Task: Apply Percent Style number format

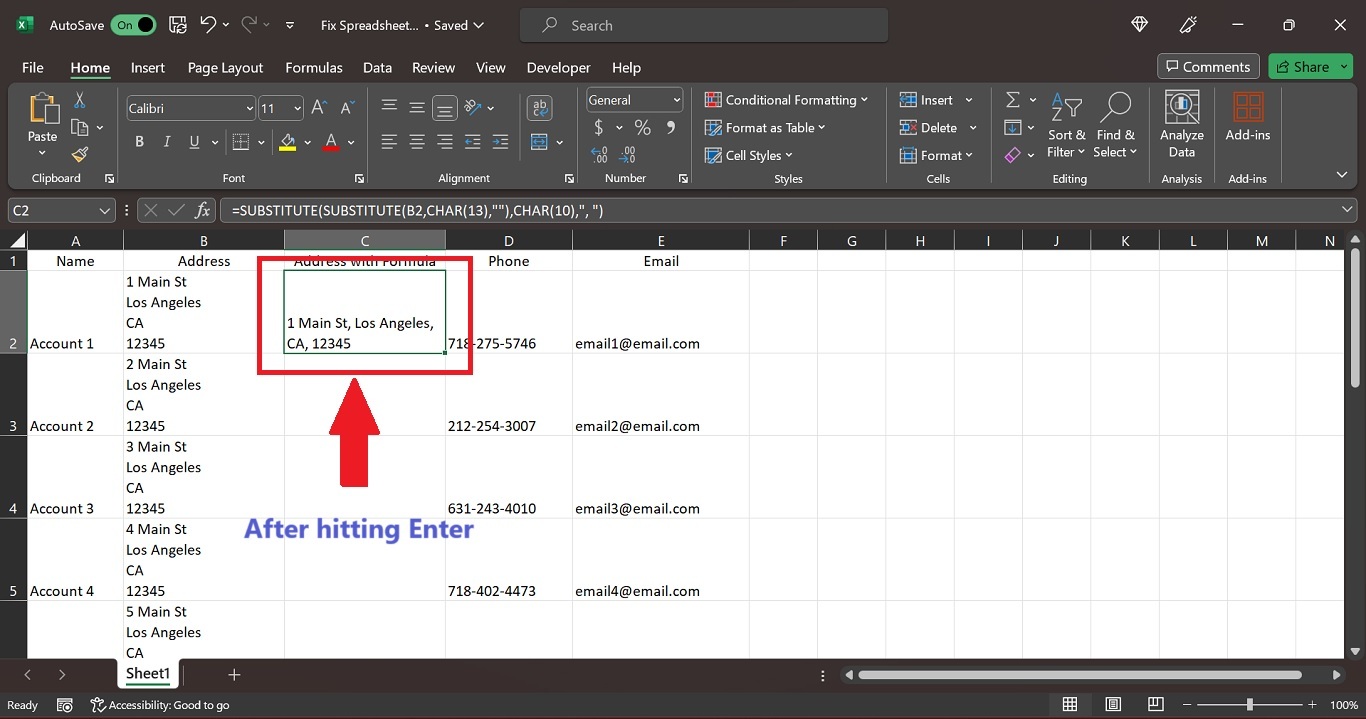Action: point(642,128)
